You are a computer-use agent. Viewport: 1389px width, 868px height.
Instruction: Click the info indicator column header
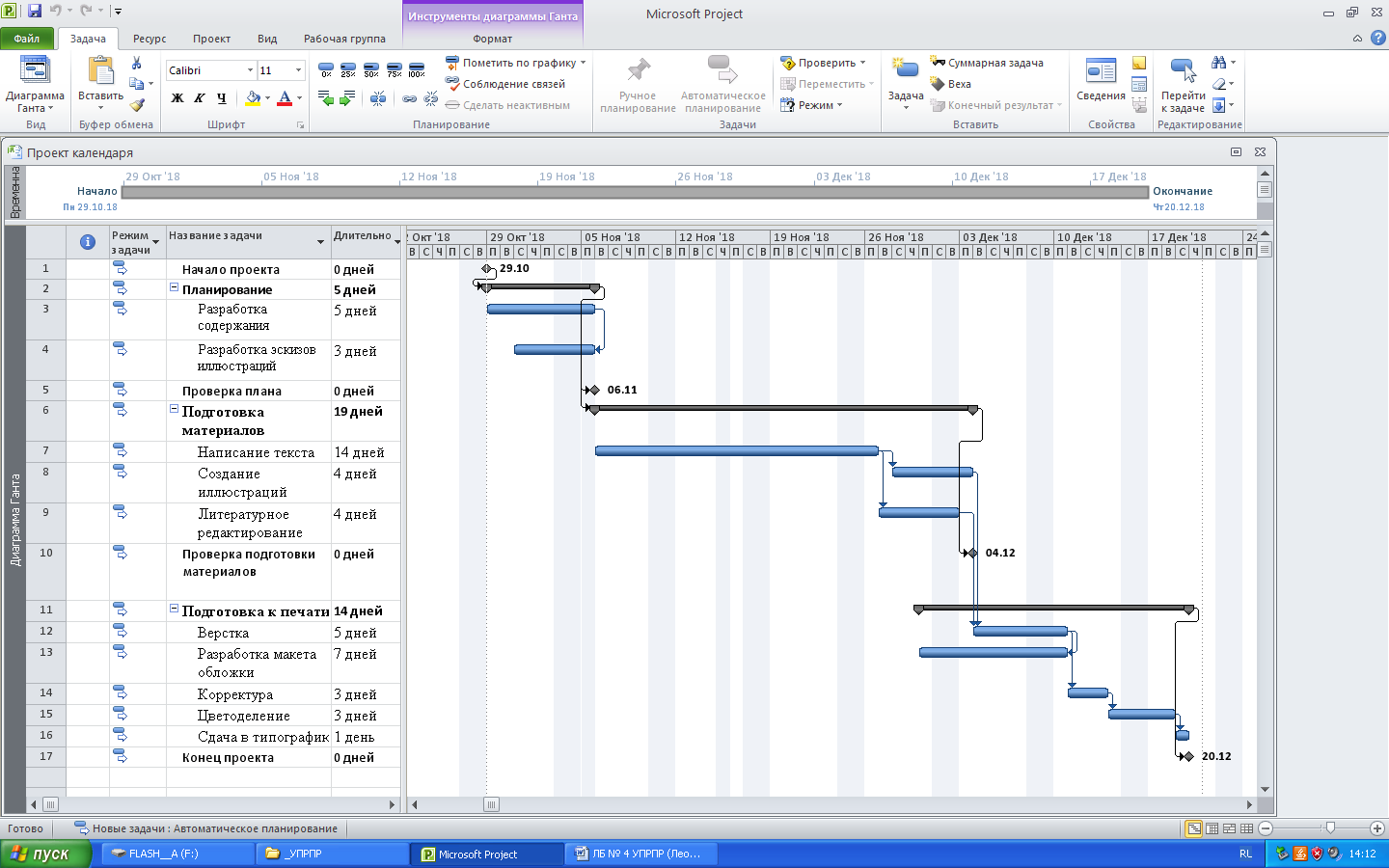88,242
